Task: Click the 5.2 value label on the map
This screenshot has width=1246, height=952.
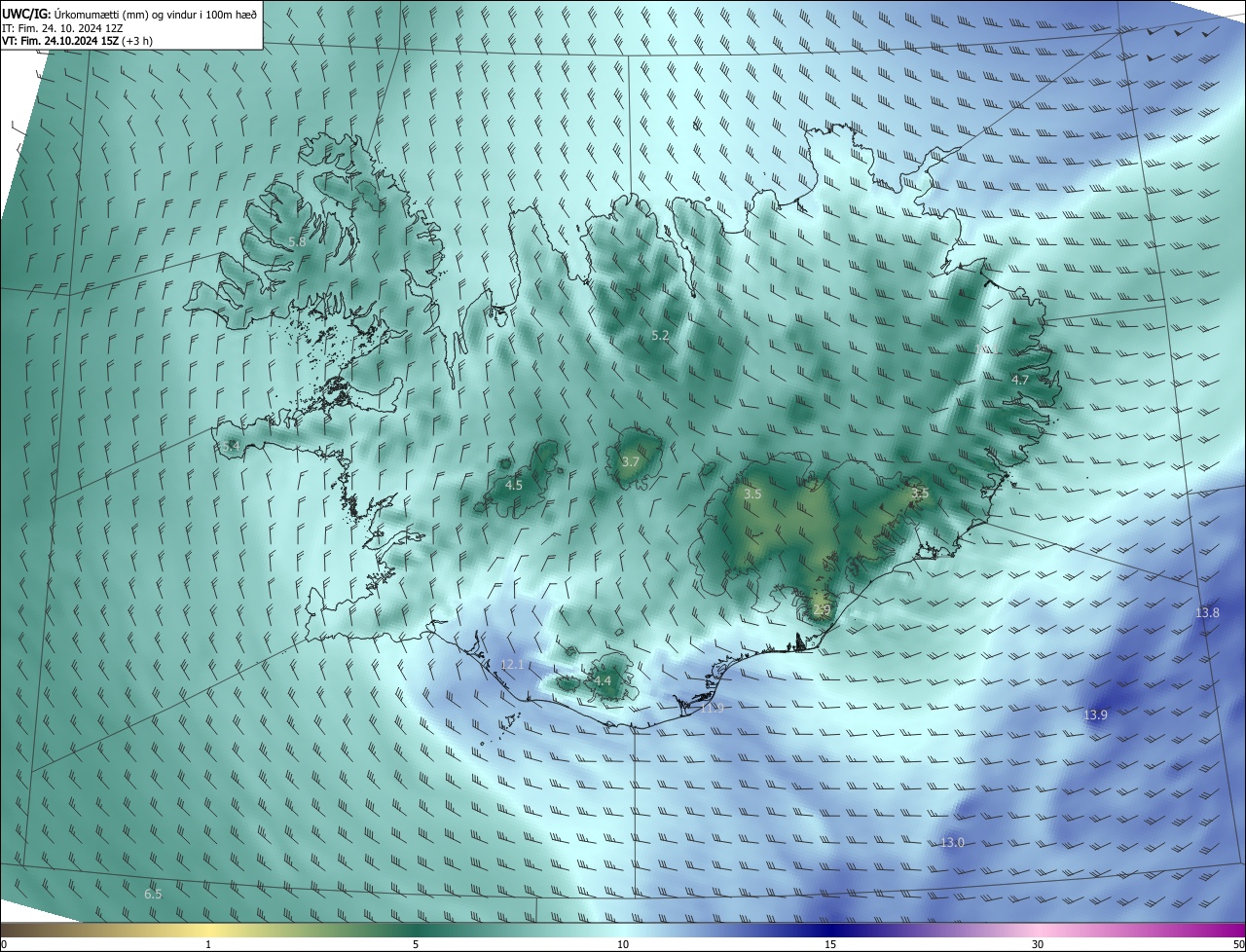Action: (x=660, y=335)
